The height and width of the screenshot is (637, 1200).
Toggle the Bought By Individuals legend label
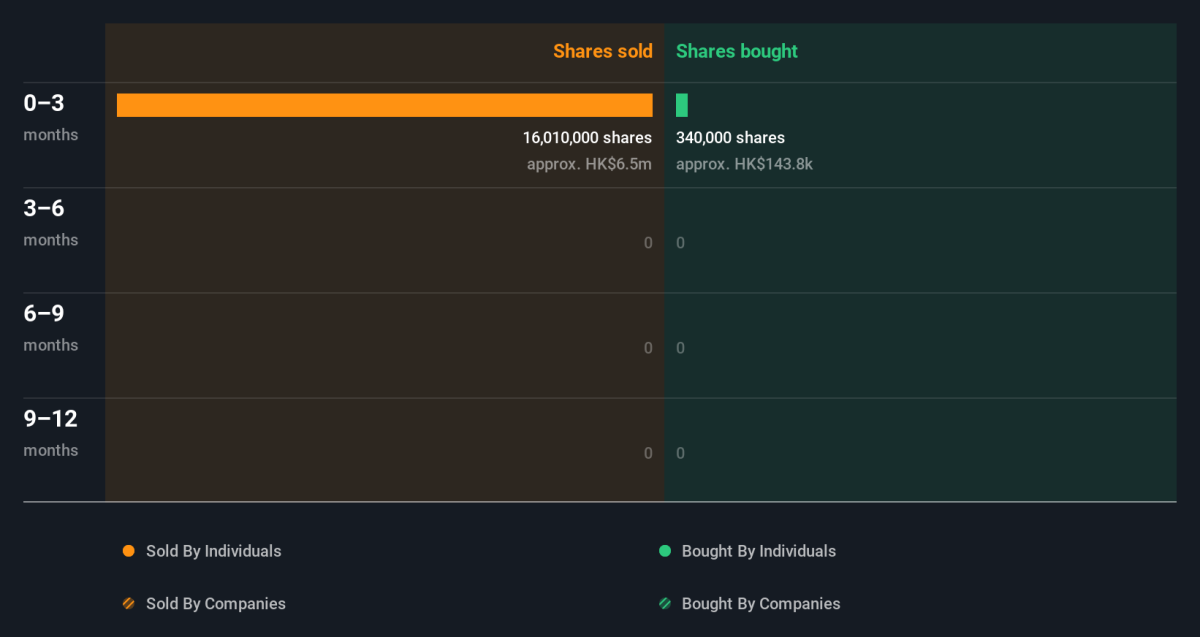pyautogui.click(x=759, y=551)
